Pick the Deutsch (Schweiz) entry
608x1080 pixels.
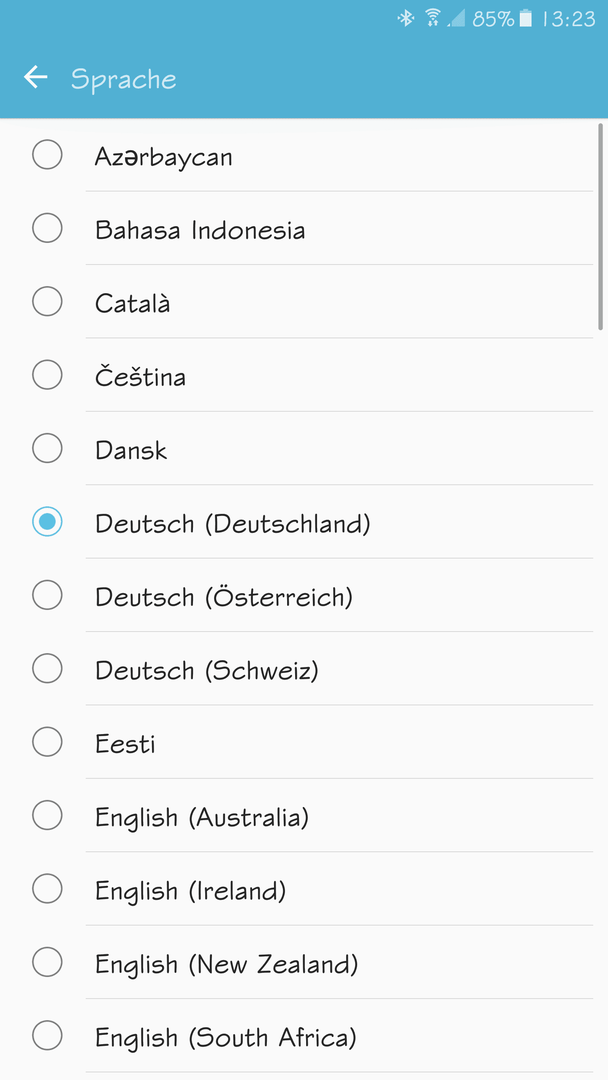304,668
